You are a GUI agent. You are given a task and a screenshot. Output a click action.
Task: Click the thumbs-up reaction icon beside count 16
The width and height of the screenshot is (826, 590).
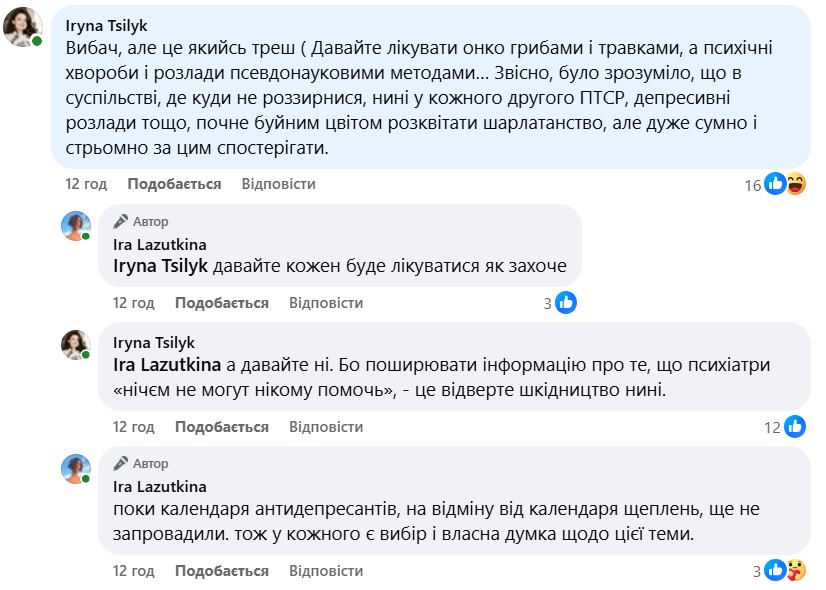776,184
